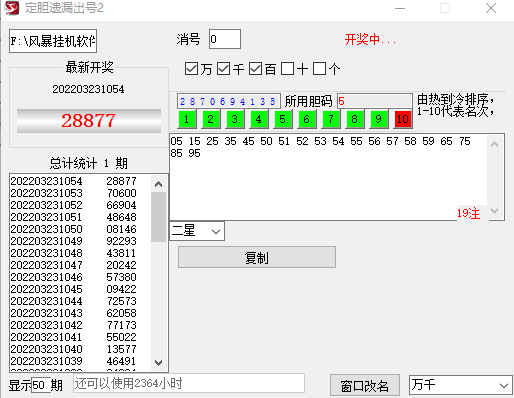Select history row 202203231049
Viewport: 514px width, 398px height.
click(x=80, y=241)
